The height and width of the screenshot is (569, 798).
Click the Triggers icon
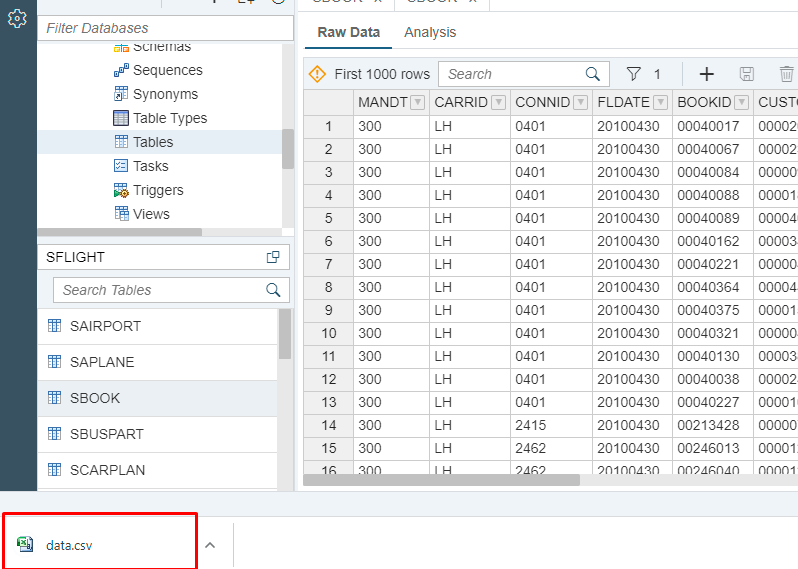(x=121, y=190)
